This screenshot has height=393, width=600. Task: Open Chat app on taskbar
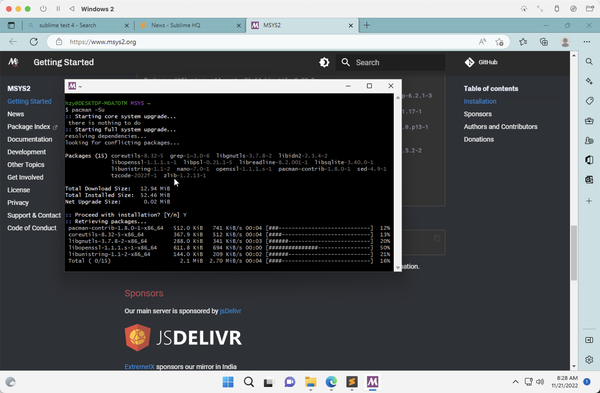(x=290, y=382)
